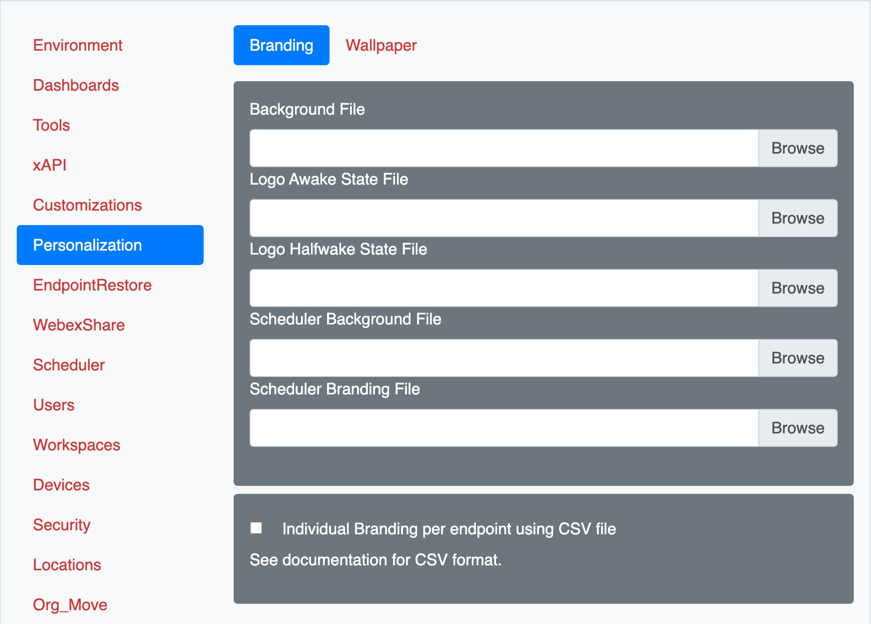
Task: Click the Background File text field
Action: (504, 148)
